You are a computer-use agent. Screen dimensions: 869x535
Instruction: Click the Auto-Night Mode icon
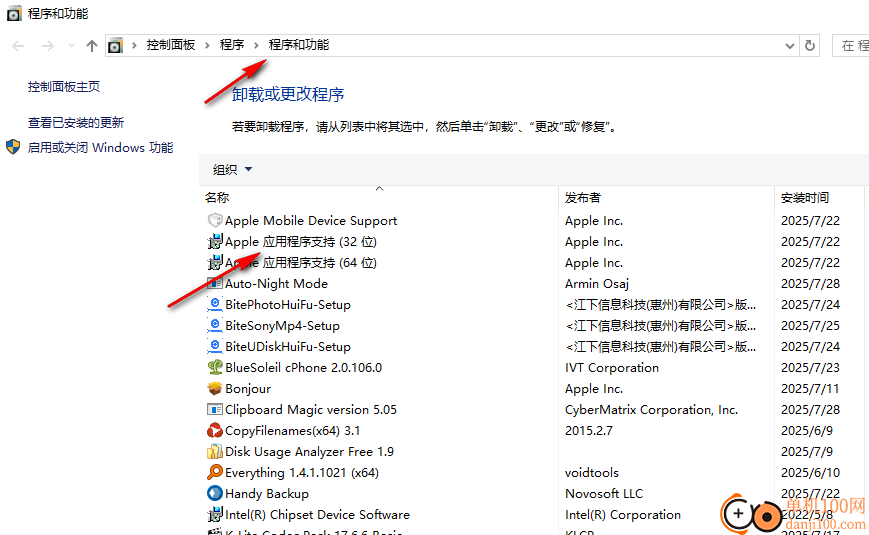(x=215, y=283)
